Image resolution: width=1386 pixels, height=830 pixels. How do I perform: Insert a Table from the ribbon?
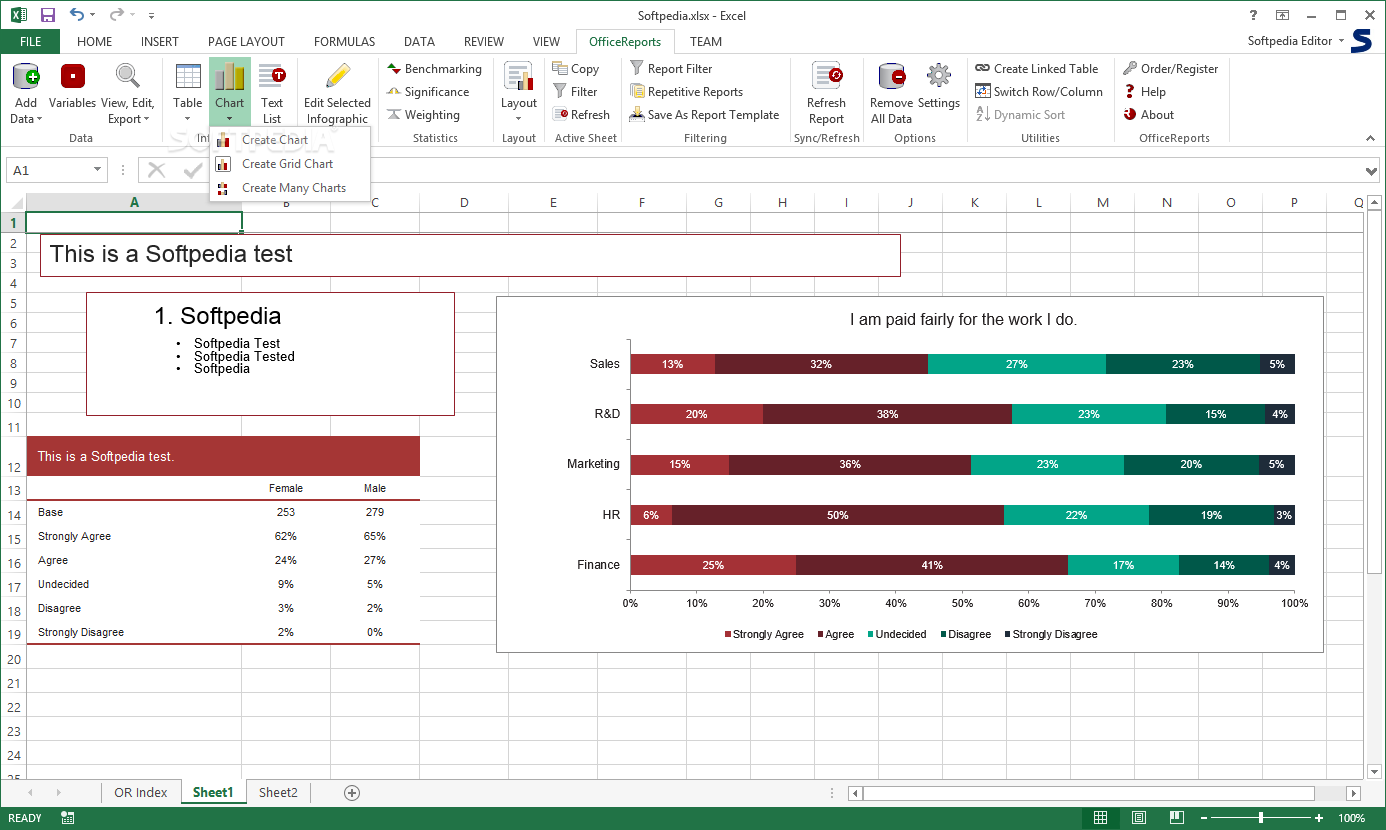[x=188, y=93]
